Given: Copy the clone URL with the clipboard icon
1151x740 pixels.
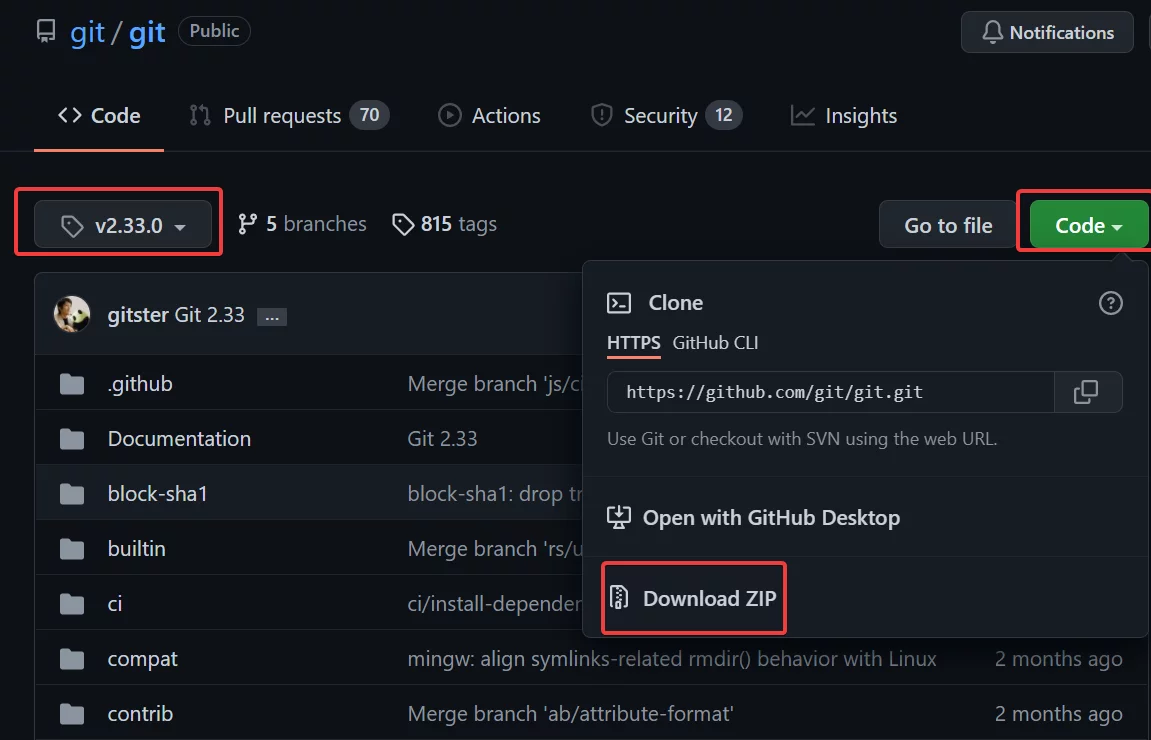Looking at the screenshot, I should point(1087,392).
